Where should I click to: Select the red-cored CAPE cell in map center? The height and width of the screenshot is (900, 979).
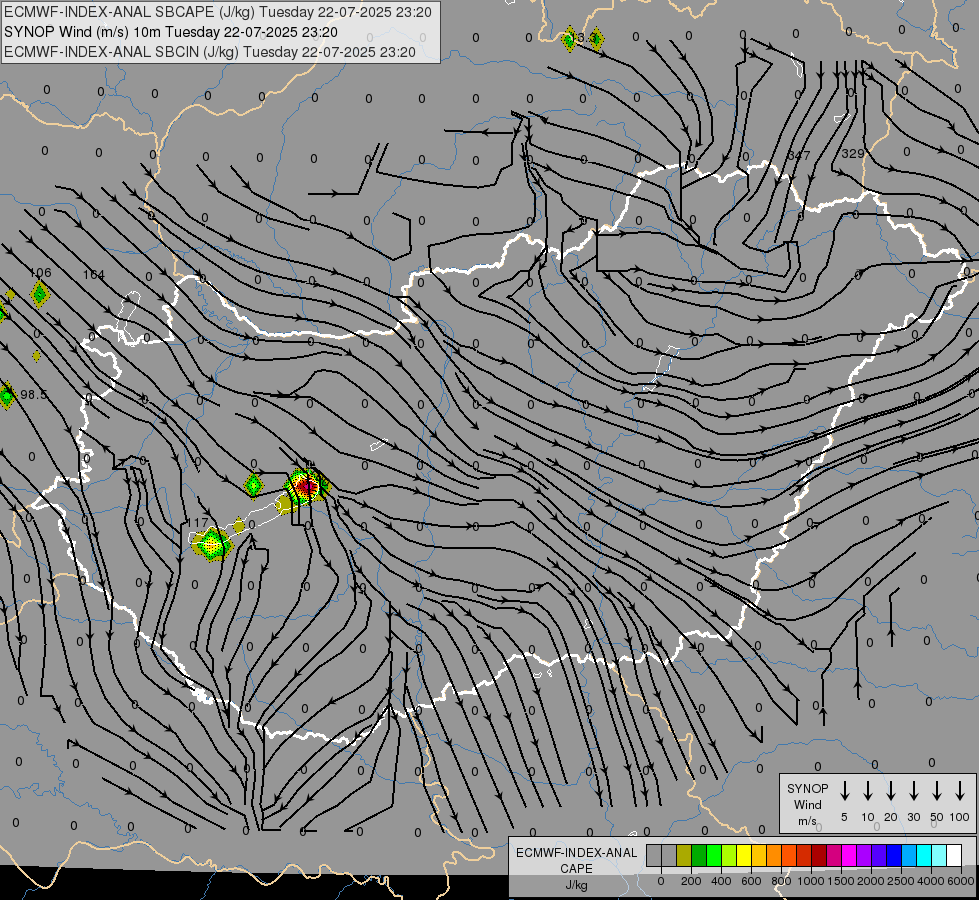[x=306, y=486]
